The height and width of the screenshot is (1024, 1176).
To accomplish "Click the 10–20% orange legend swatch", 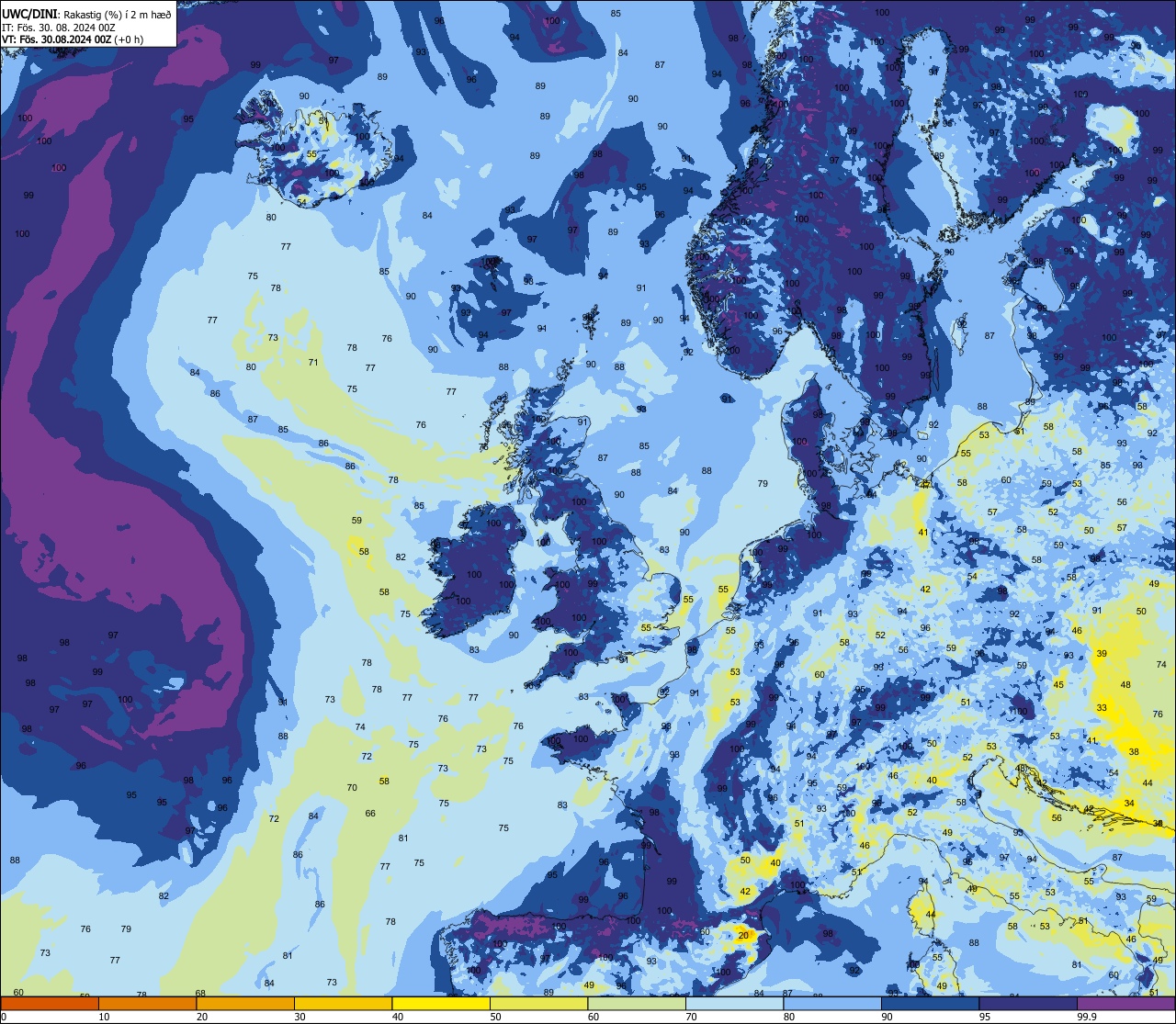I will pos(147,1003).
